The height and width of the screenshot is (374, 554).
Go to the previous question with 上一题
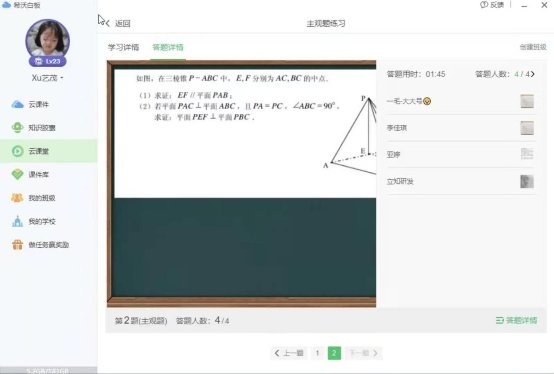pos(289,353)
